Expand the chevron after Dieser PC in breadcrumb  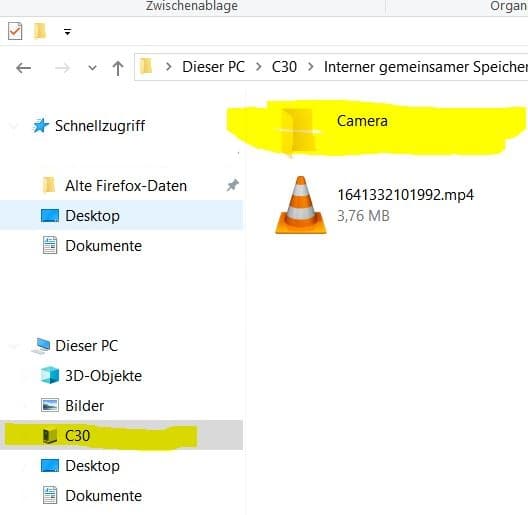click(259, 67)
